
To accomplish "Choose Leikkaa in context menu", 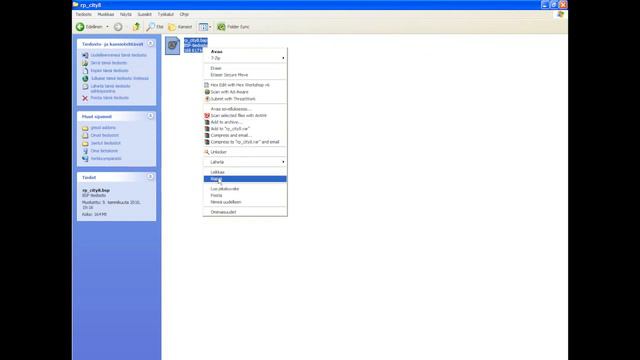I will coord(245,172).
